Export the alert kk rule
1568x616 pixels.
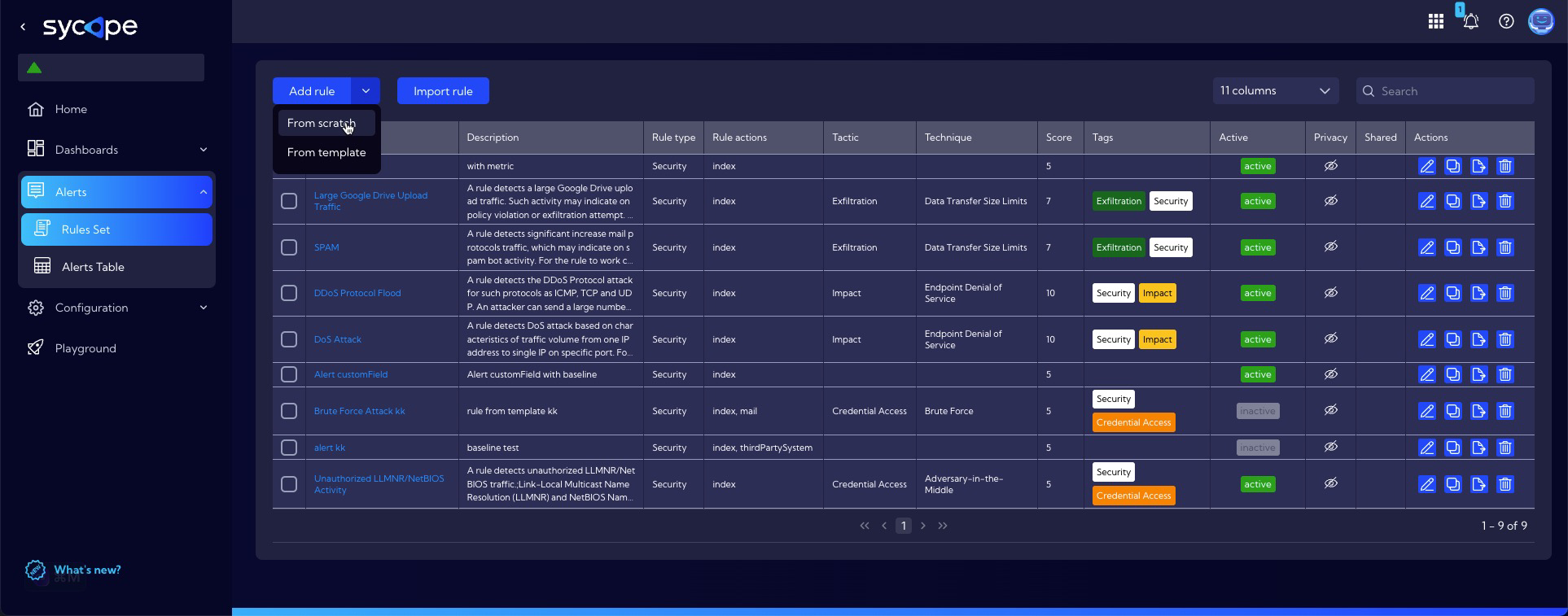coord(1479,448)
